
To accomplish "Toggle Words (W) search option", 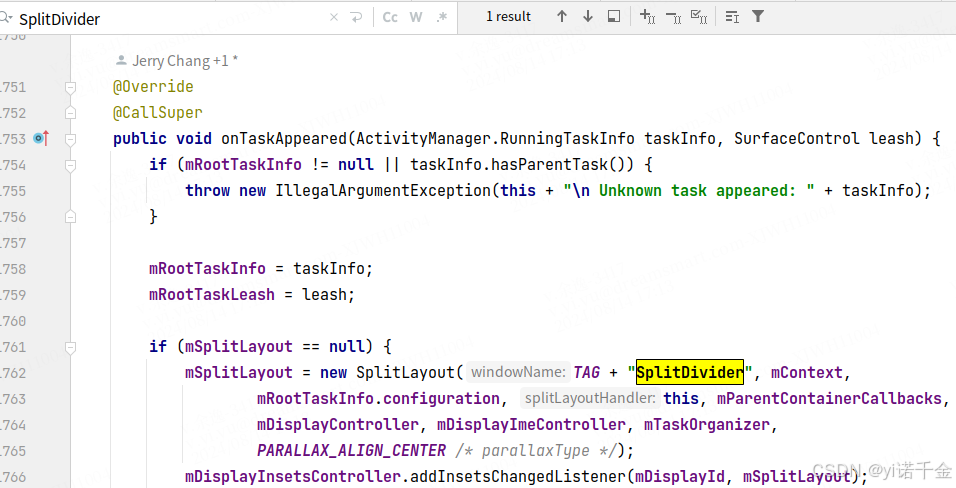I will click(x=416, y=17).
